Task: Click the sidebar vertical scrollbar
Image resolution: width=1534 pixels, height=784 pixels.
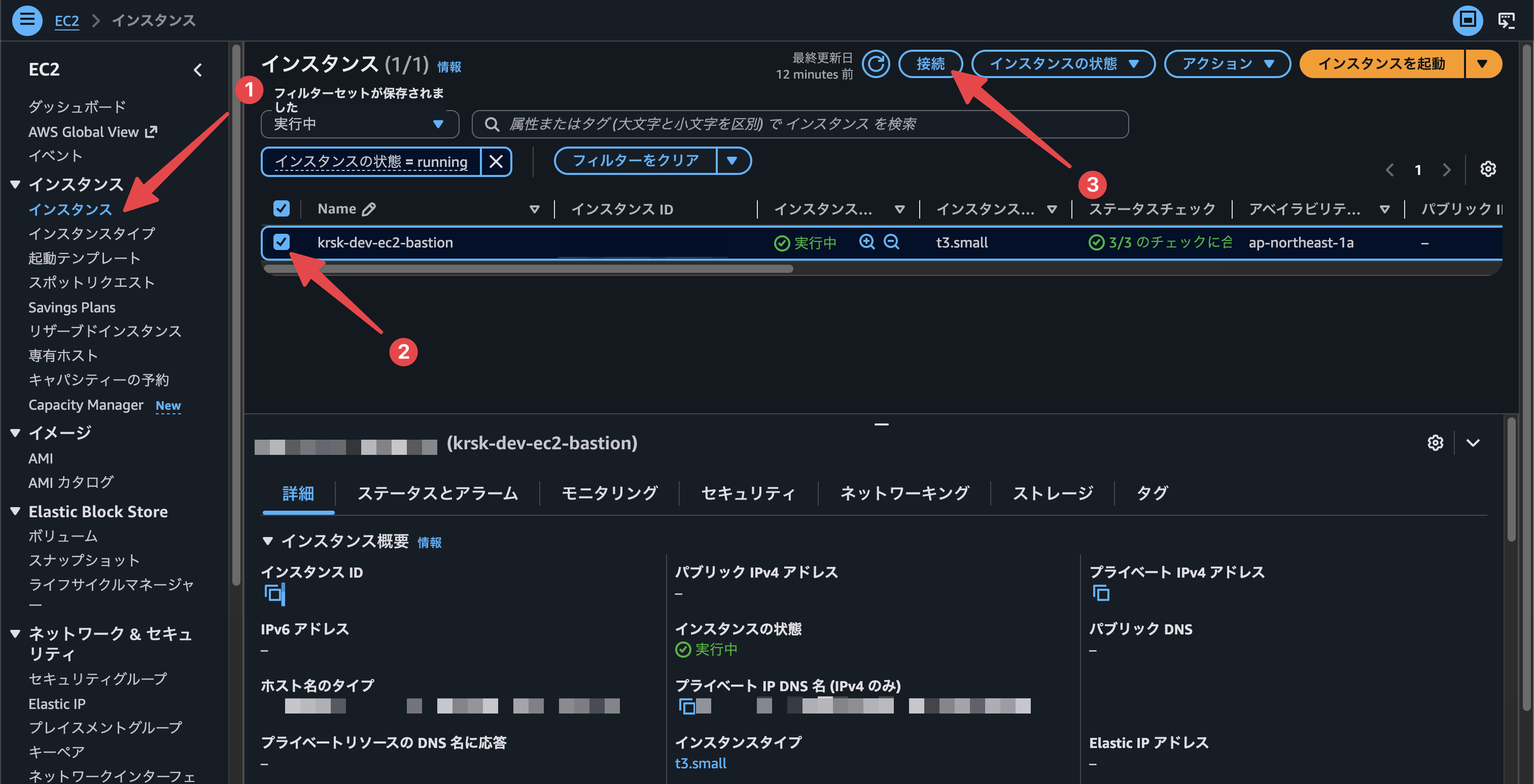Action: point(236,315)
